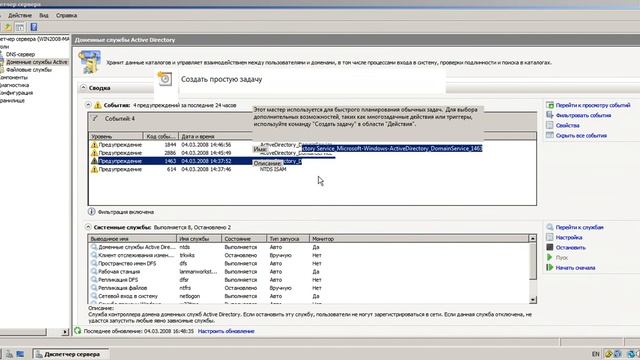Sort services by Состояние column
Image resolution: width=640 pixels, height=360 pixels.
[244, 238]
